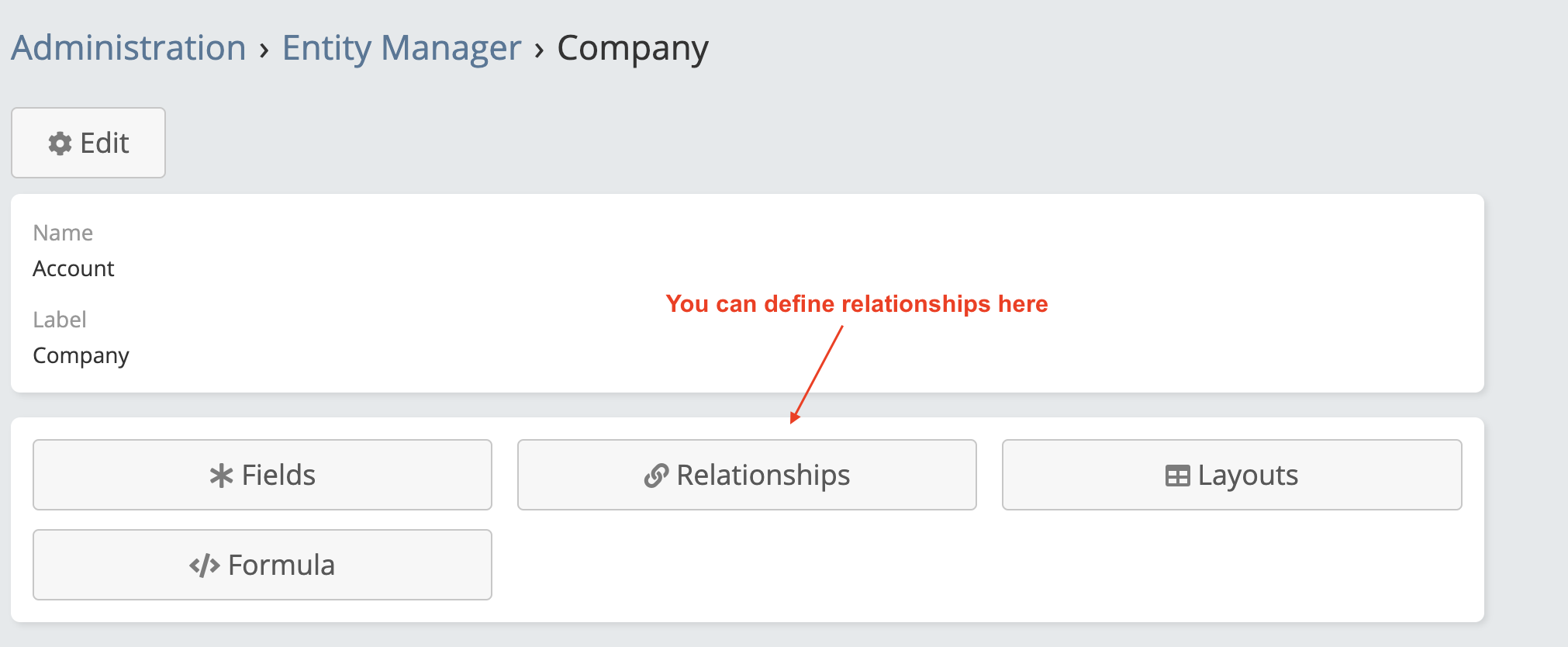Click the code brackets icon beside Formula
Image resolution: width=1568 pixels, height=647 pixels.
(205, 566)
